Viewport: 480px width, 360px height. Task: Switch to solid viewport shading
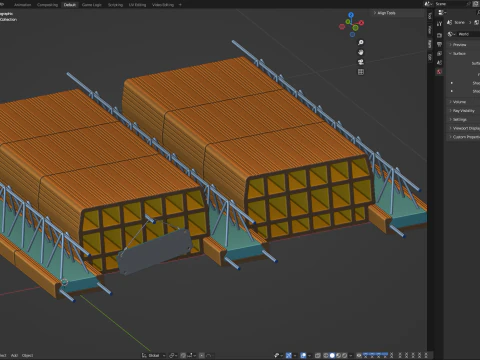pyautogui.click(x=332, y=355)
